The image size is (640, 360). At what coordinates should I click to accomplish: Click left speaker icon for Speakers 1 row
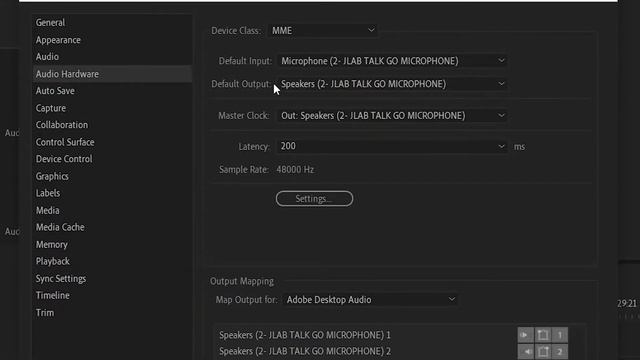(x=525, y=335)
